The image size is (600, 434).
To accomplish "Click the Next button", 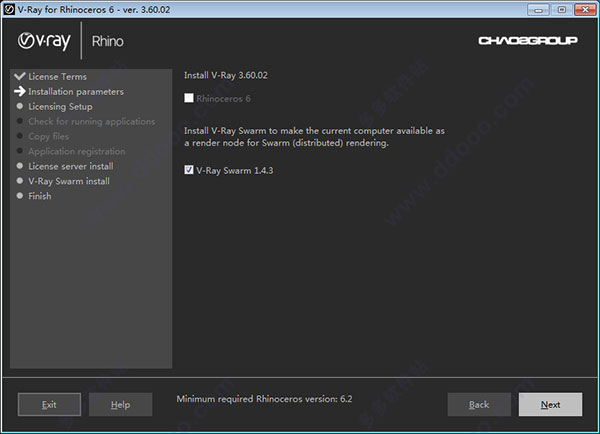I will tap(550, 404).
